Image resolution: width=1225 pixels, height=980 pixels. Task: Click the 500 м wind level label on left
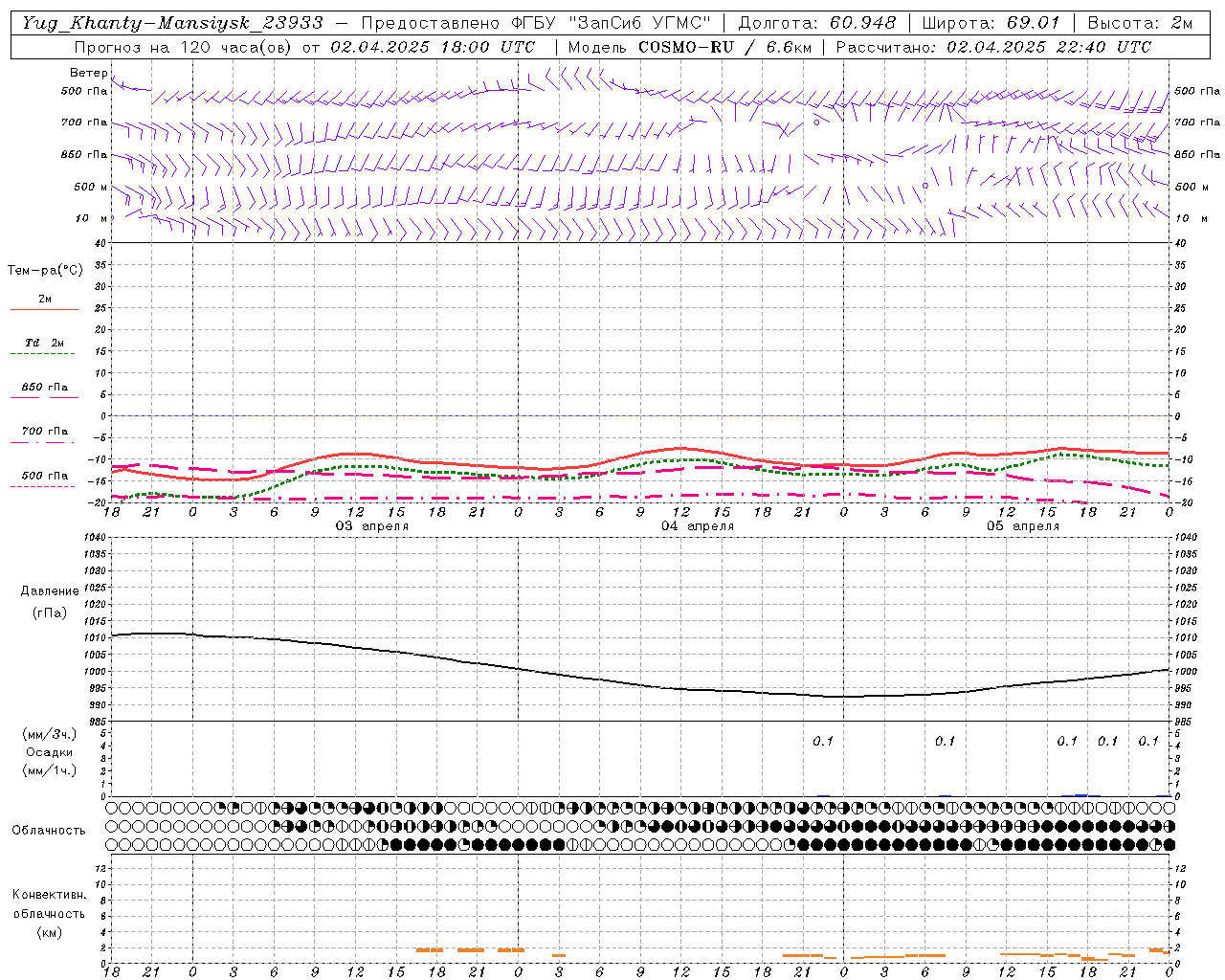coord(91,187)
